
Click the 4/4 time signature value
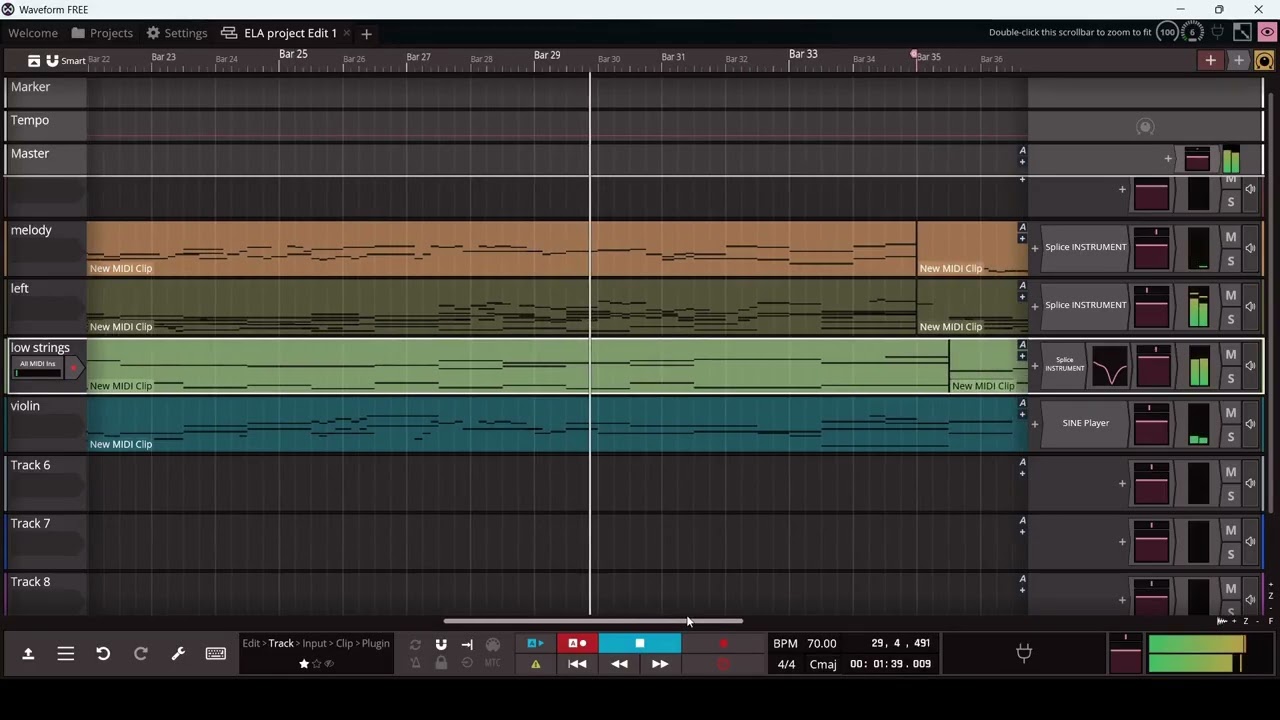pos(786,664)
